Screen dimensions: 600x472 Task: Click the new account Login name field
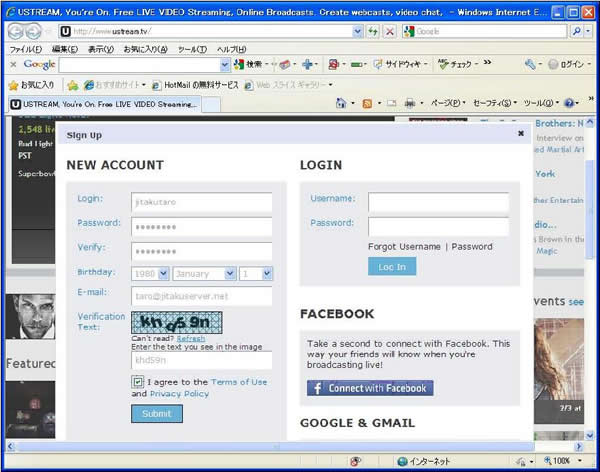(202, 202)
